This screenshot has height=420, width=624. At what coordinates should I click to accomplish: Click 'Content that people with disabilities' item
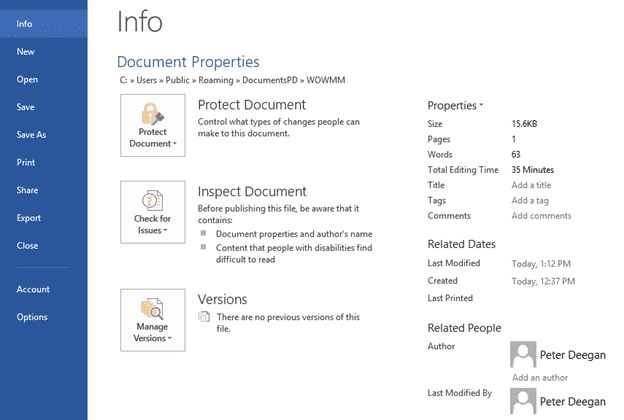pos(294,254)
